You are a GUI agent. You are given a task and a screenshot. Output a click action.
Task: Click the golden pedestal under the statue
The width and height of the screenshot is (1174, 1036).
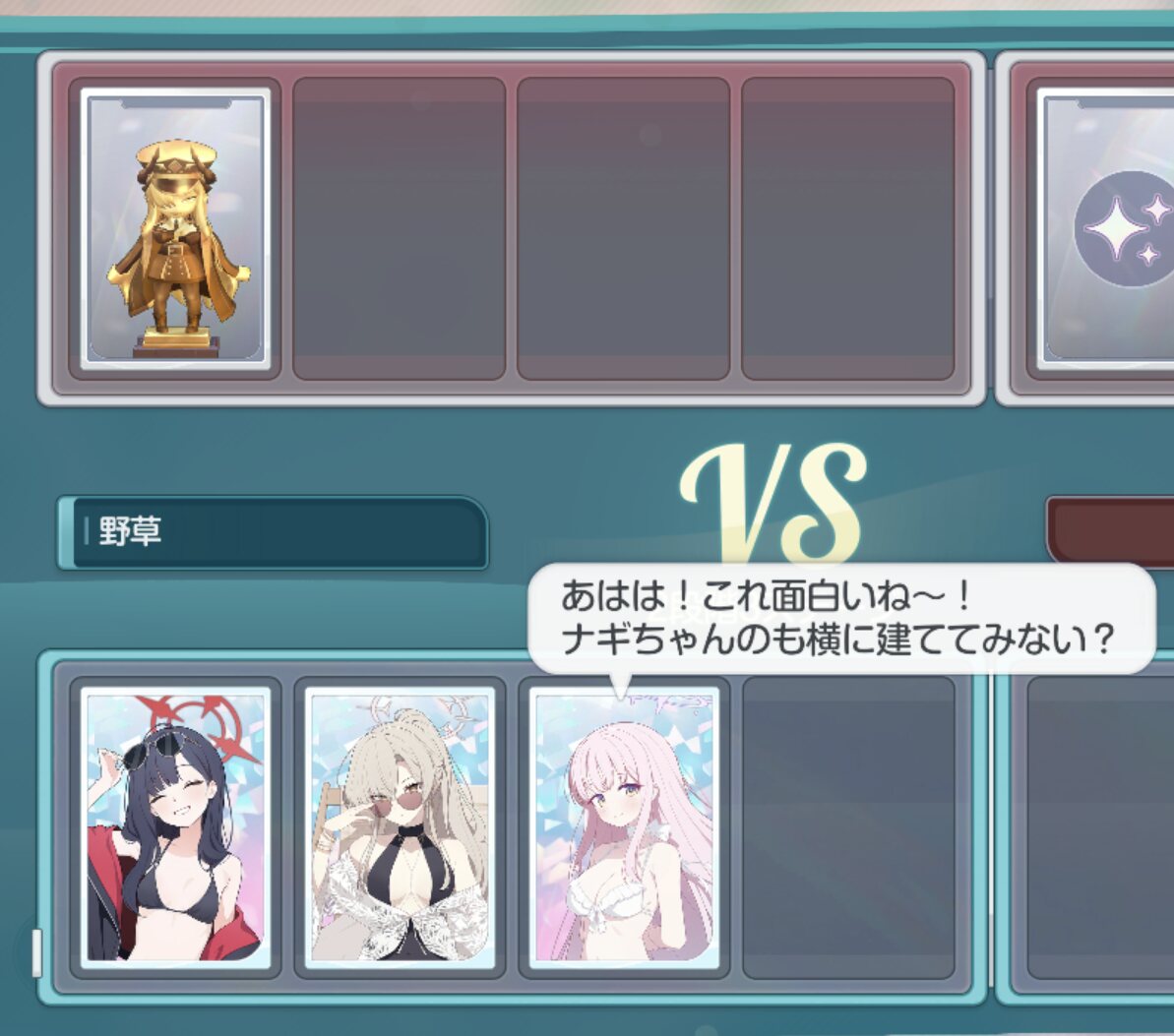click(x=177, y=341)
